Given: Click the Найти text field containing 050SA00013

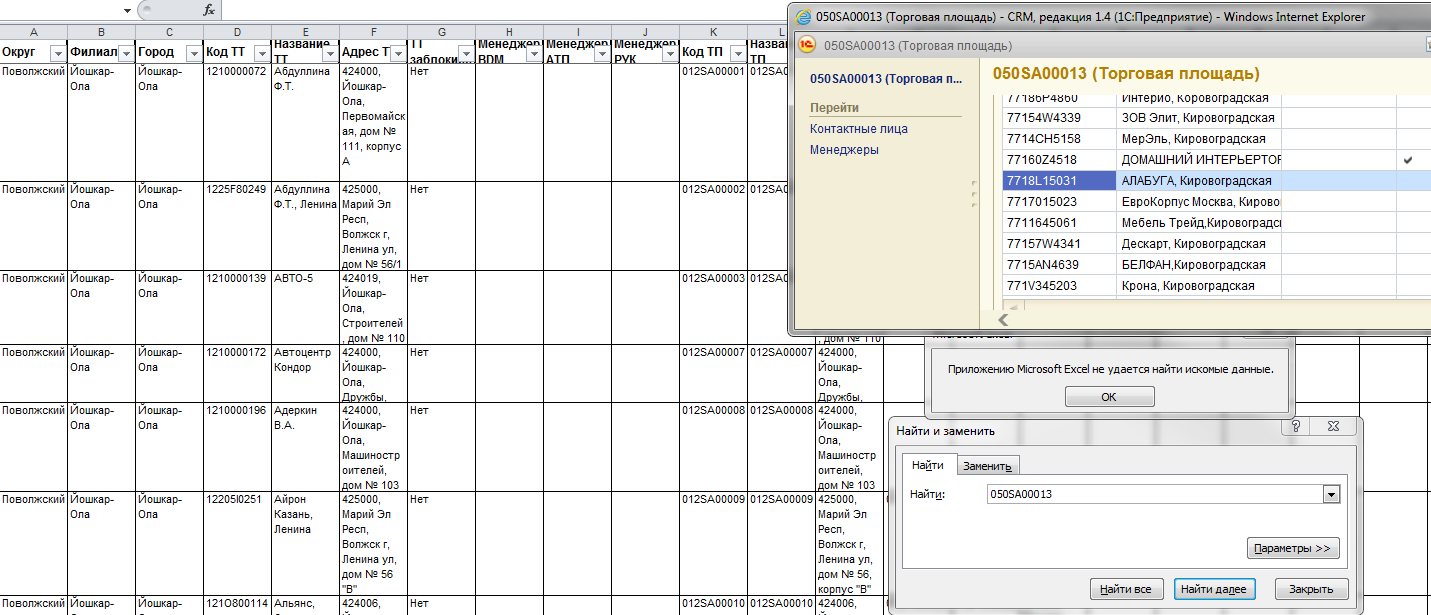Looking at the screenshot, I should [x=1154, y=494].
